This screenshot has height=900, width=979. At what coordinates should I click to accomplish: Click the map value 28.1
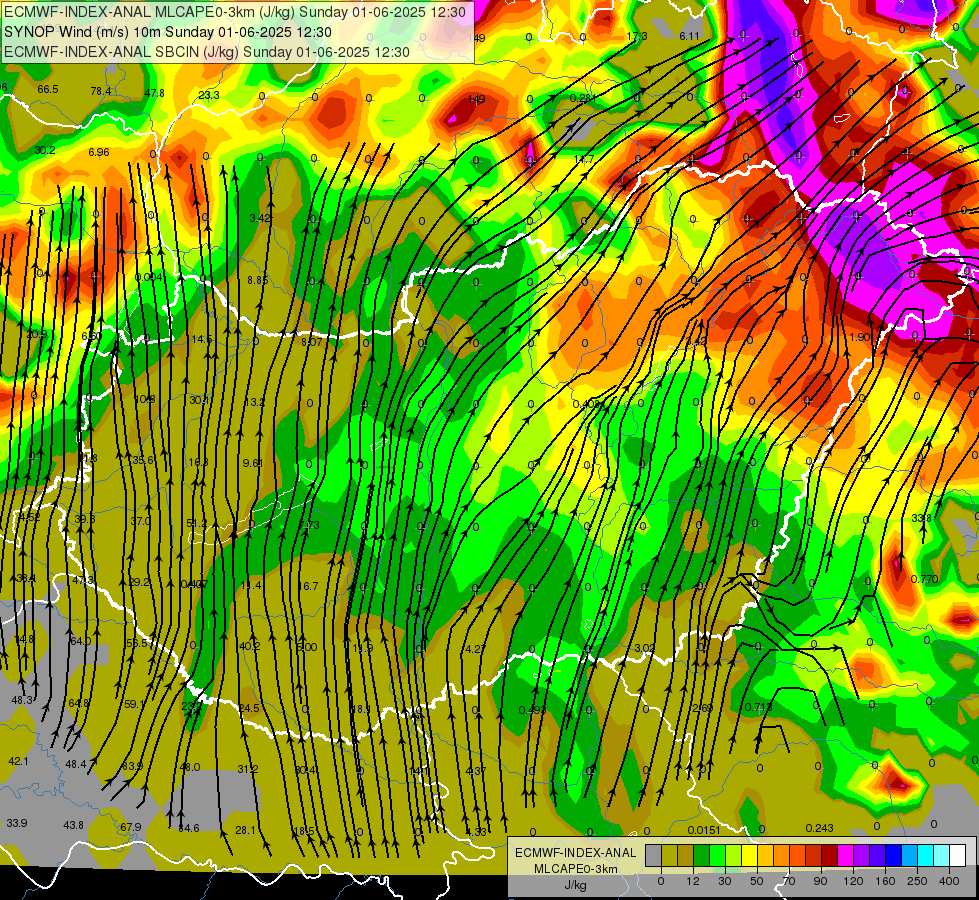(x=245, y=830)
